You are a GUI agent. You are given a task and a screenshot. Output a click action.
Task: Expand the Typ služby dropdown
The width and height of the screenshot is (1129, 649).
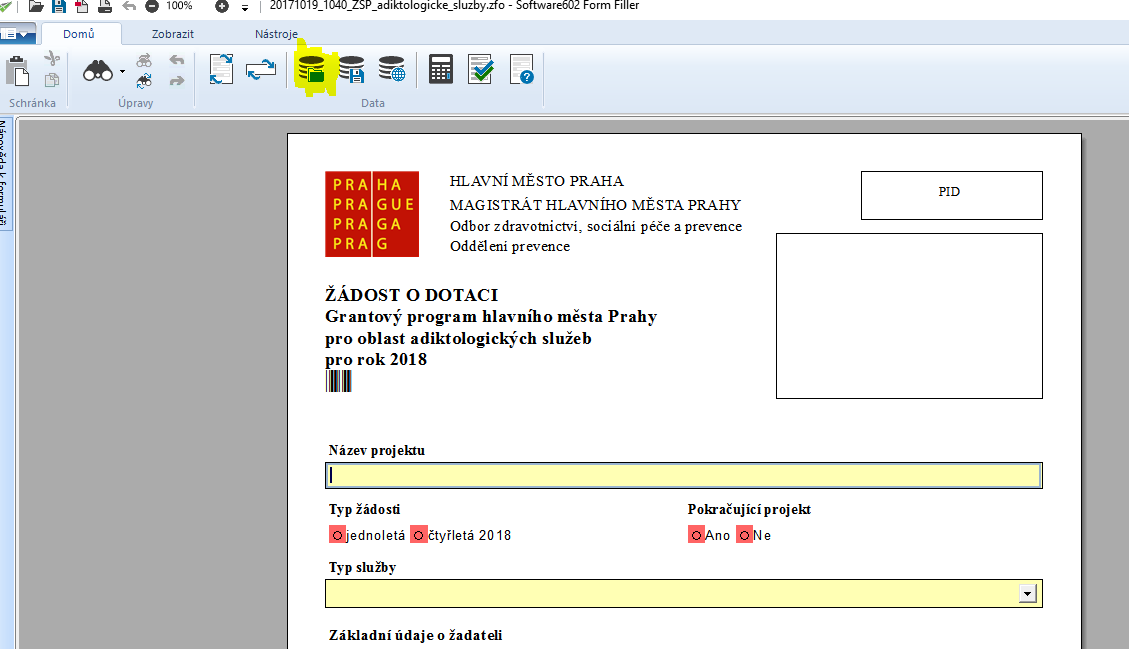pyautogui.click(x=1026, y=594)
